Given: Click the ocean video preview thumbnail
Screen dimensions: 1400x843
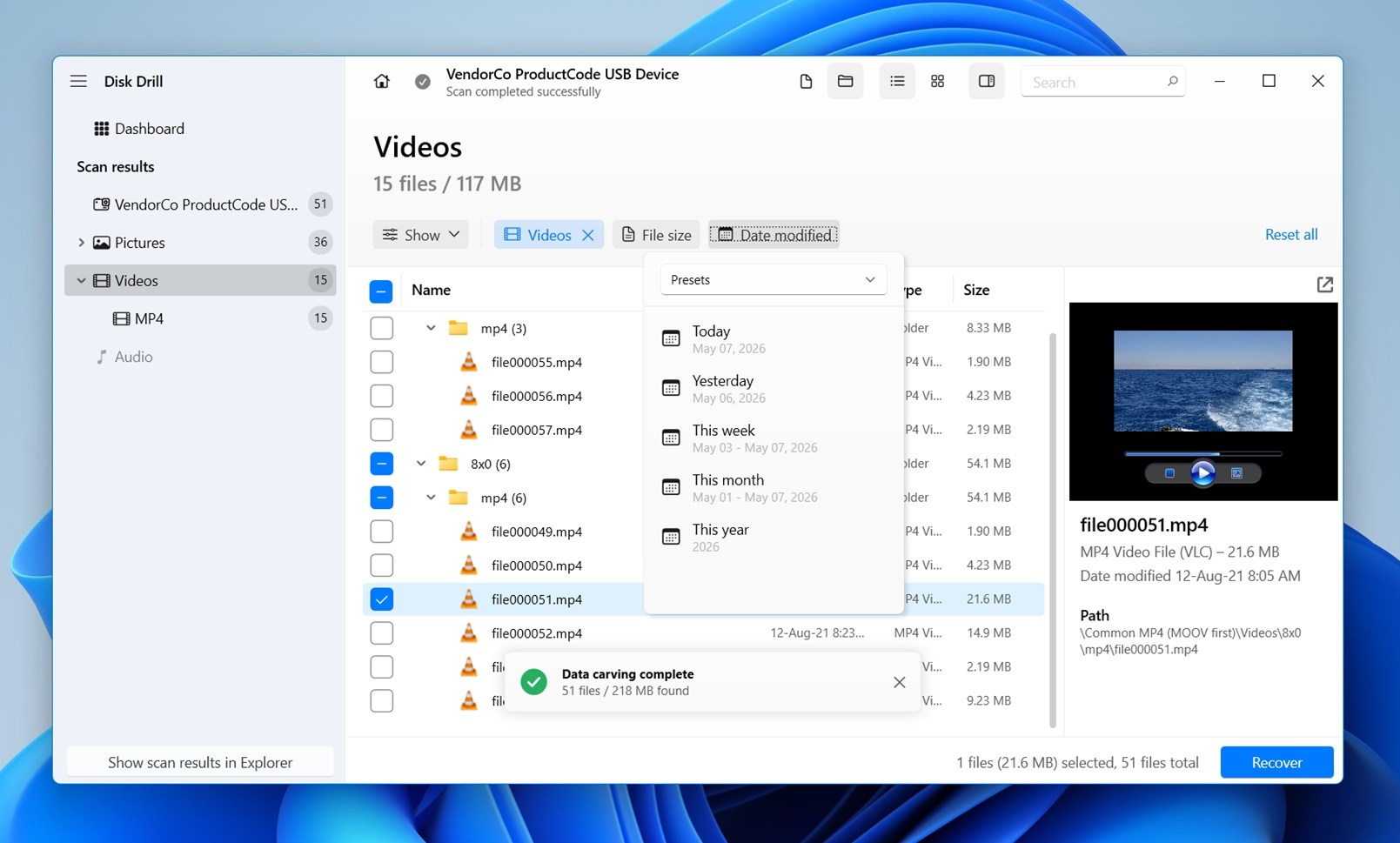Looking at the screenshot, I should coord(1202,381).
